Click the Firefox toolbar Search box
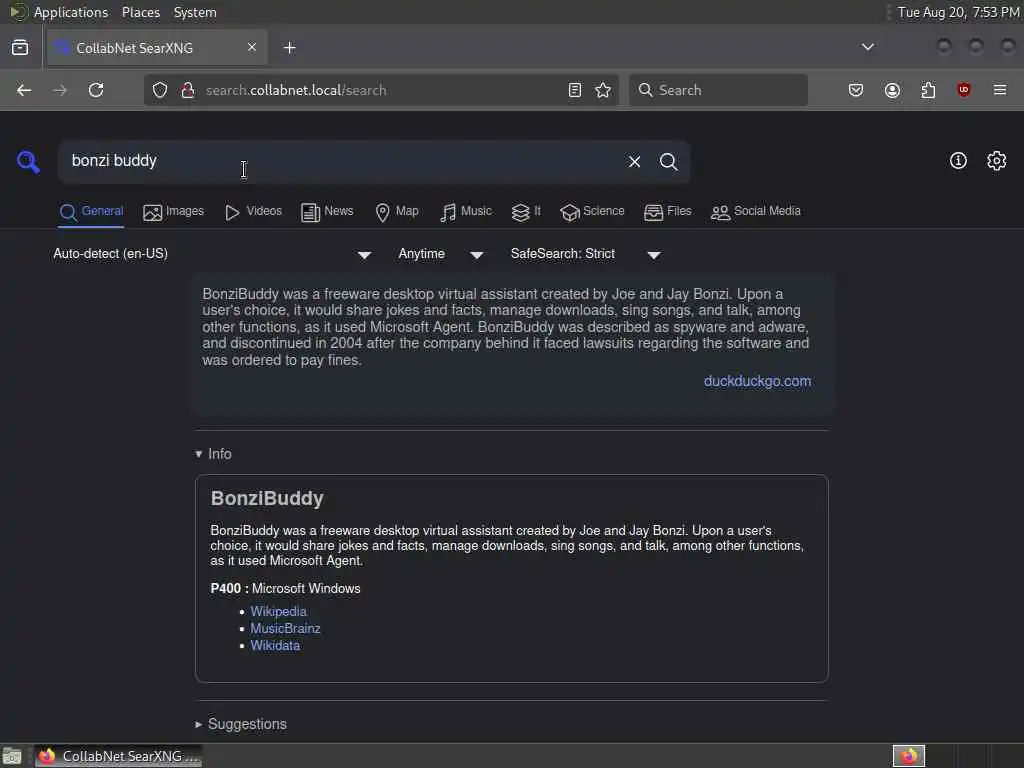The width and height of the screenshot is (1024, 768). (x=718, y=90)
